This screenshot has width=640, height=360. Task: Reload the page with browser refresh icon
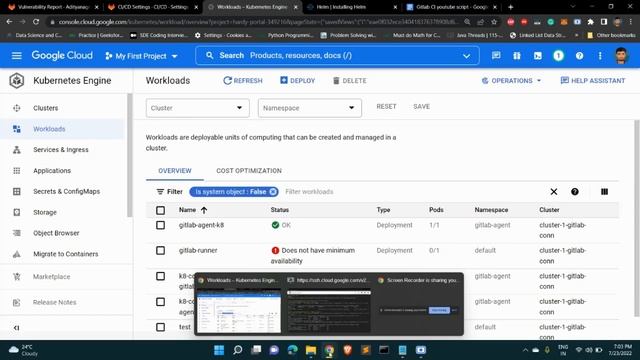36,22
